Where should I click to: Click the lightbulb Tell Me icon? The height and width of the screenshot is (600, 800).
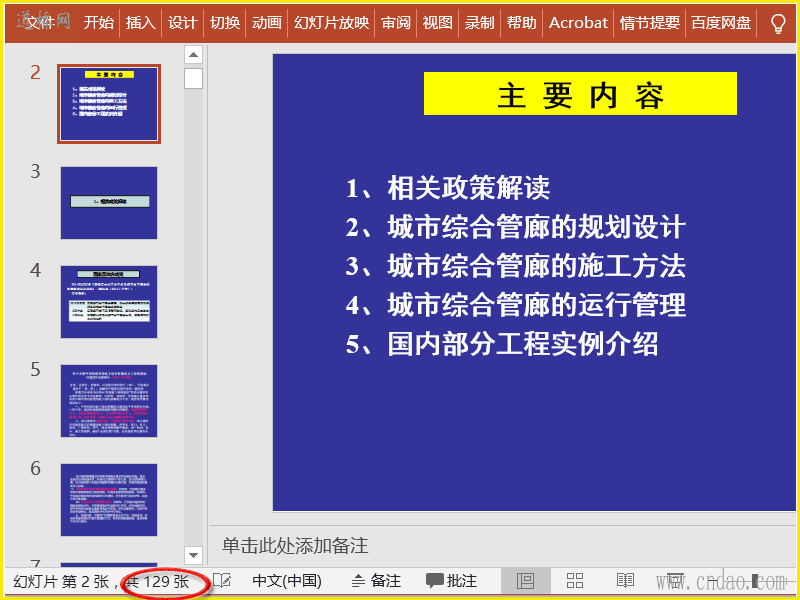tap(778, 23)
